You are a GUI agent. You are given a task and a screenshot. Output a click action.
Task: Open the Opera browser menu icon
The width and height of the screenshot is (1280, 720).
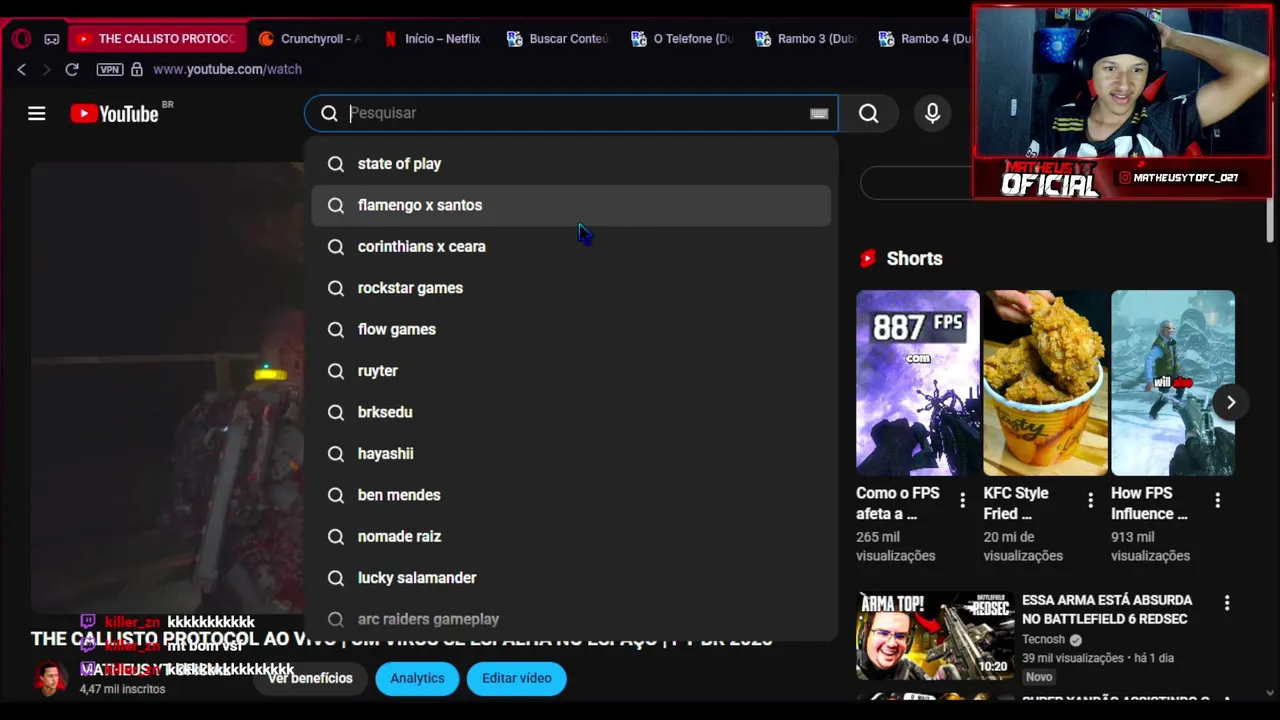coord(21,39)
